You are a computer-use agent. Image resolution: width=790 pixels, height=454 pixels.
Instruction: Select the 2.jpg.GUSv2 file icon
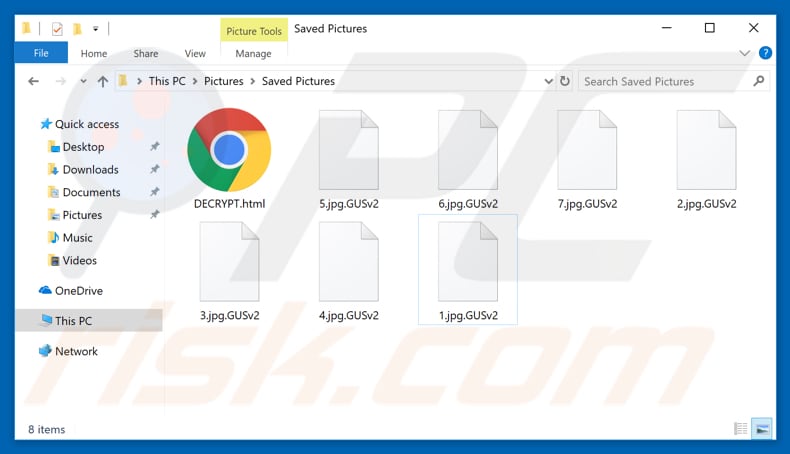[706, 150]
